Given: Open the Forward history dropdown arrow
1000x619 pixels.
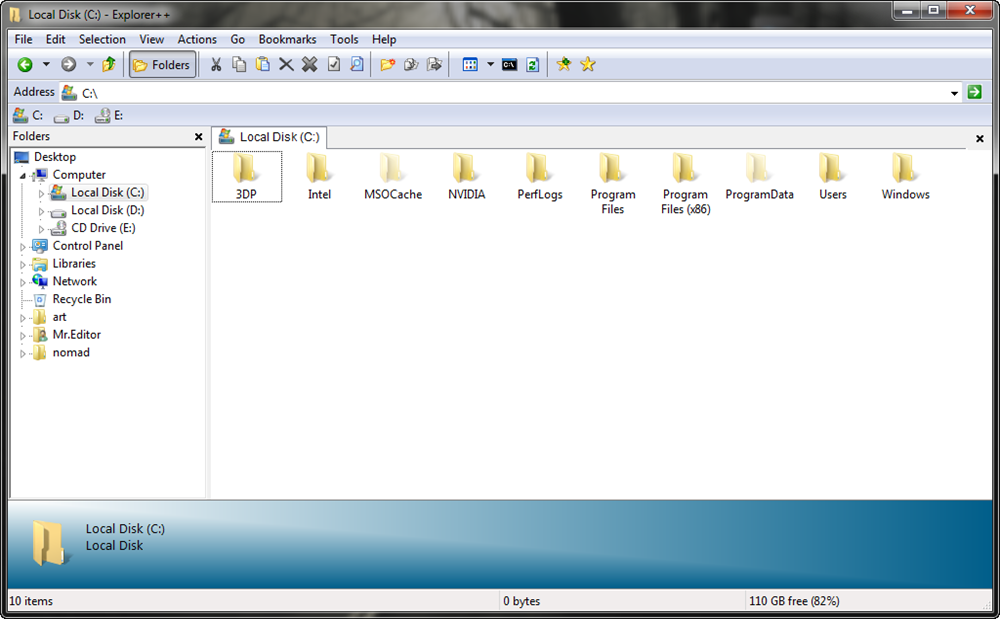Looking at the screenshot, I should click(x=90, y=64).
